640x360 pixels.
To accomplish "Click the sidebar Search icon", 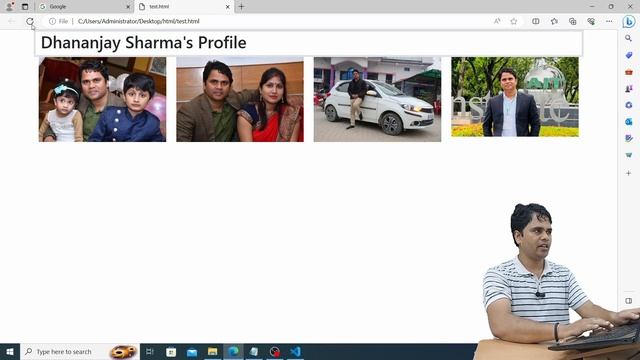I will pyautogui.click(x=629, y=38).
